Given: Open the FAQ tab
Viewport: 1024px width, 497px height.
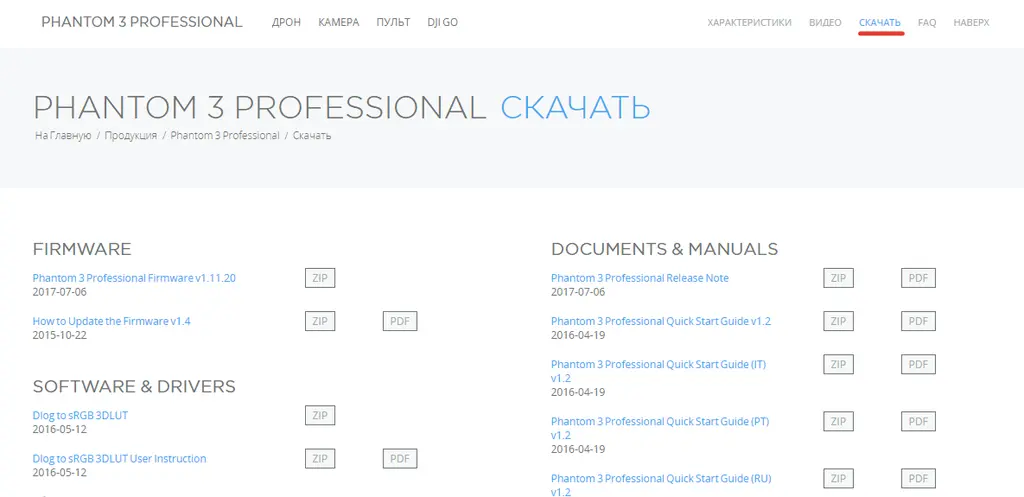Looking at the screenshot, I should [927, 22].
